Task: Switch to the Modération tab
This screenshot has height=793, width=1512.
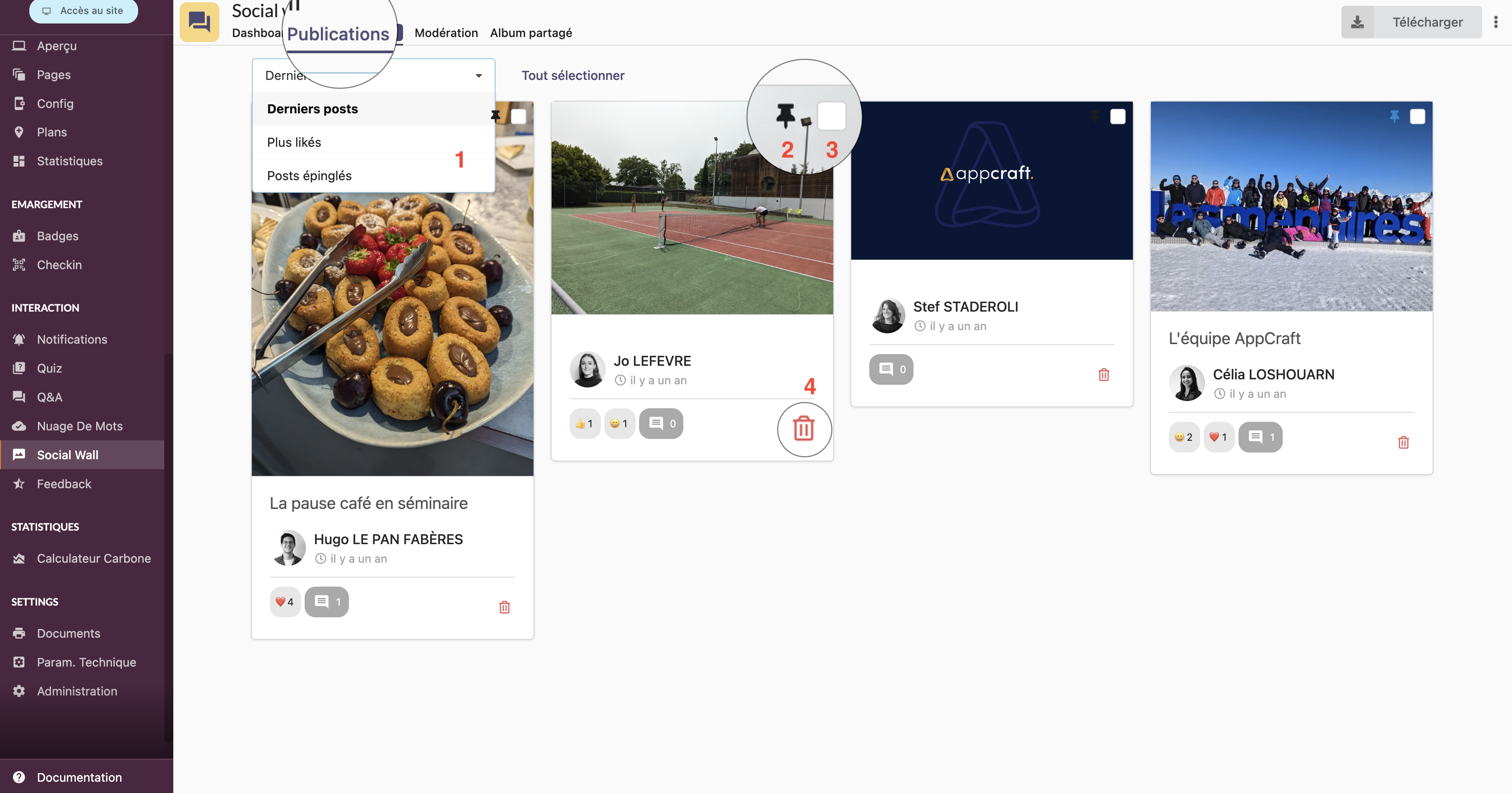Action: coord(446,33)
